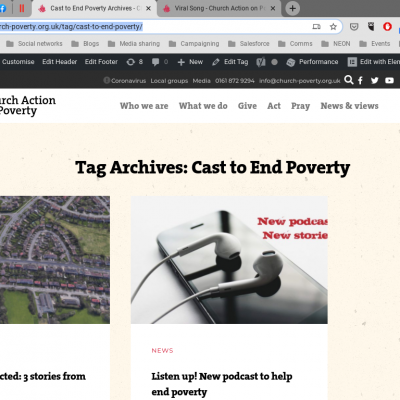Open the Media link in top bar
The height and width of the screenshot is (400, 400).
click(201, 81)
